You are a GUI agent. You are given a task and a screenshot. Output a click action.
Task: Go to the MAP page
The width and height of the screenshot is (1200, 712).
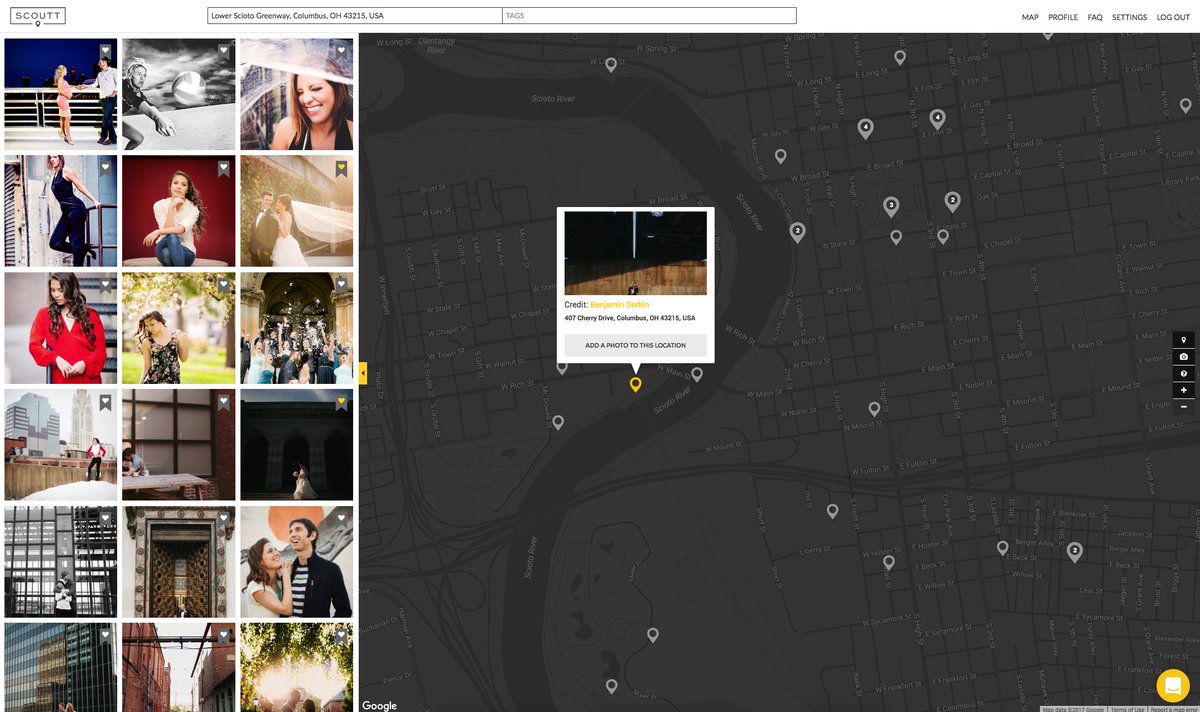[x=1030, y=17]
